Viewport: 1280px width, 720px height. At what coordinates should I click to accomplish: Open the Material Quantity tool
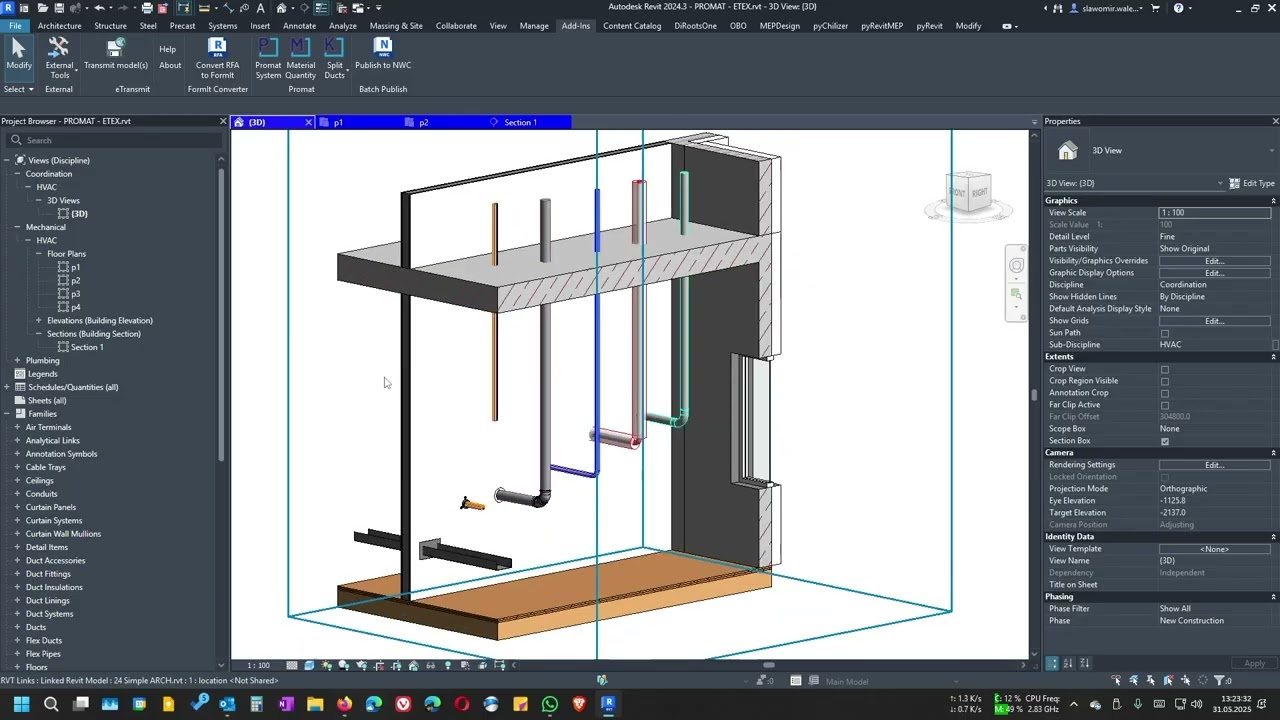pos(300,58)
